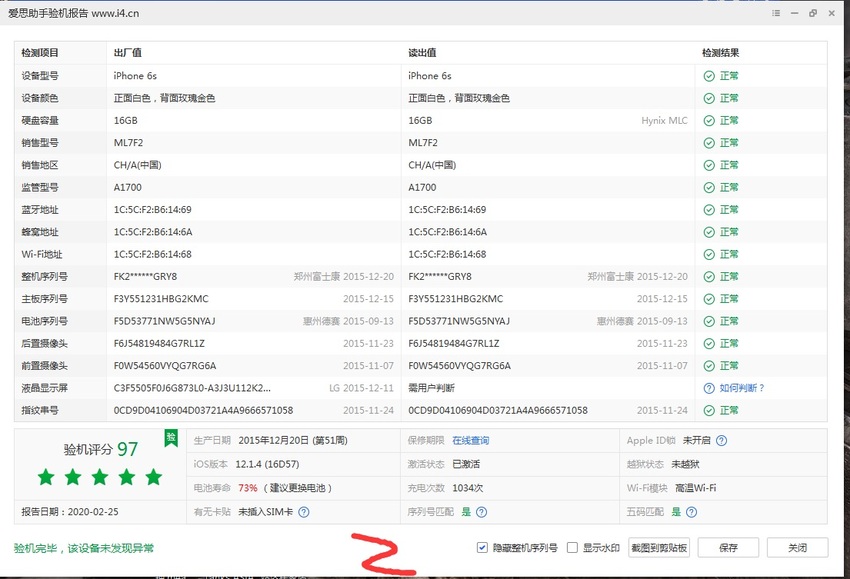Screen dimensions: 850x579
Task: Select read-out value FK2******GRY8
Action: pyautogui.click(x=440, y=276)
